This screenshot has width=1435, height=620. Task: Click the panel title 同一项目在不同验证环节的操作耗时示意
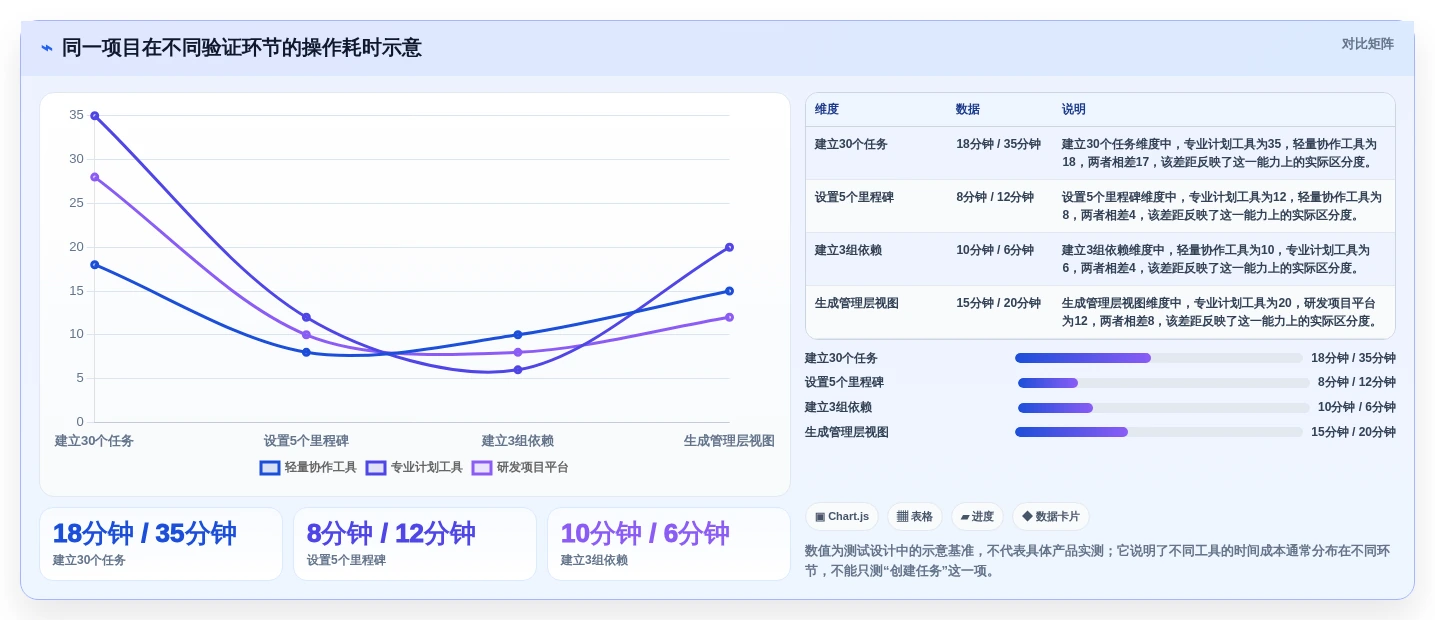[242, 48]
